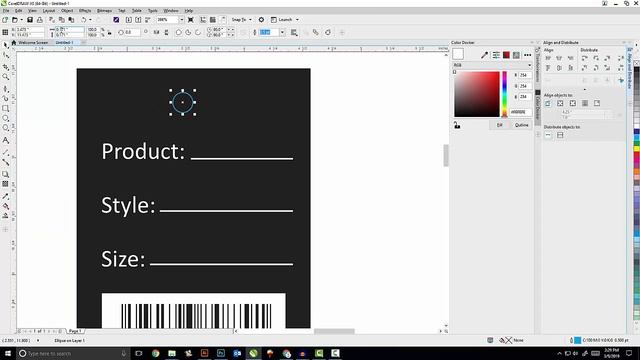Show color viewers in Color Docker
The width and height of the screenshot is (640, 360).
tap(506, 55)
